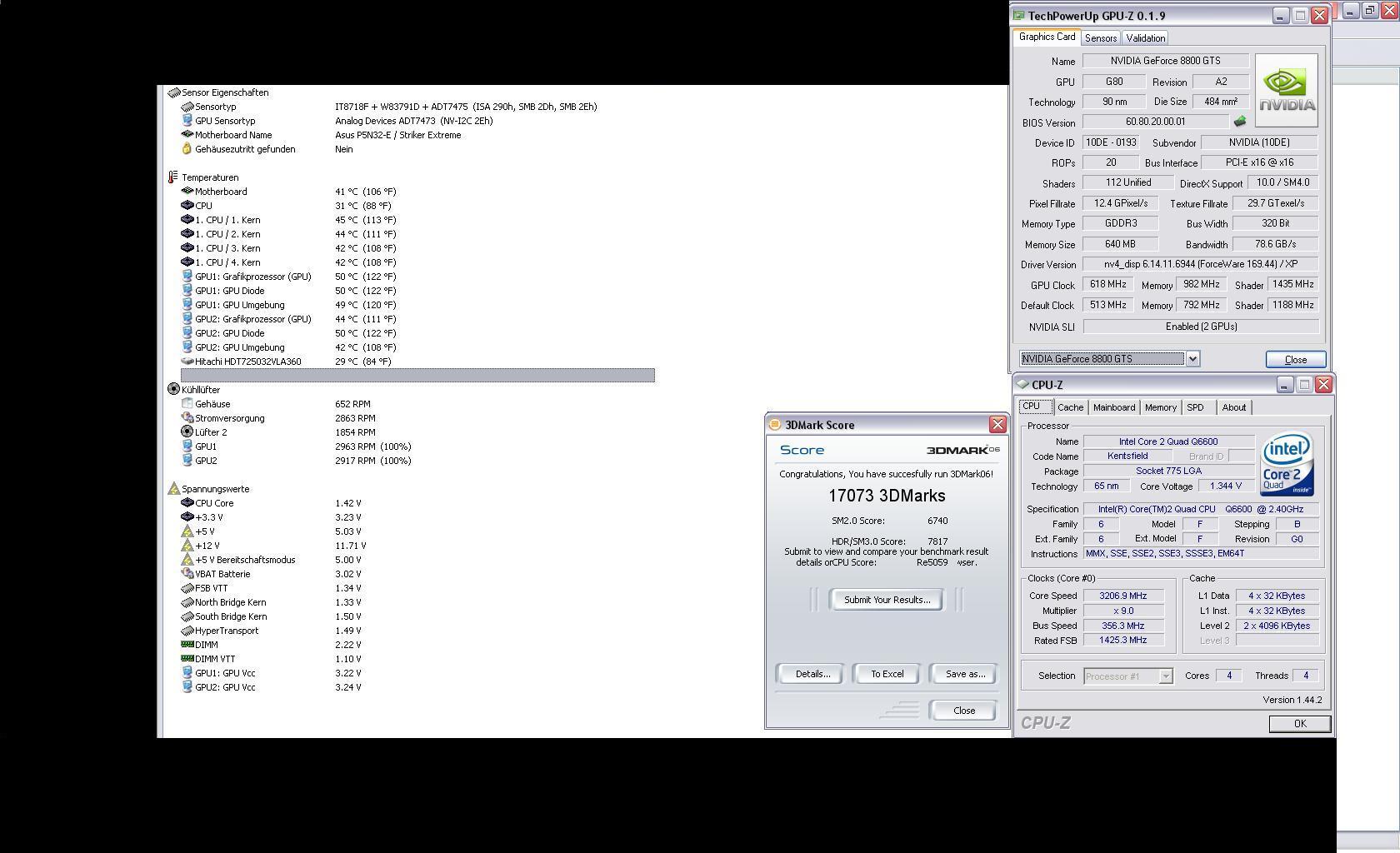
Task: Click the Specification field in CPU-Z
Action: click(x=1200, y=509)
